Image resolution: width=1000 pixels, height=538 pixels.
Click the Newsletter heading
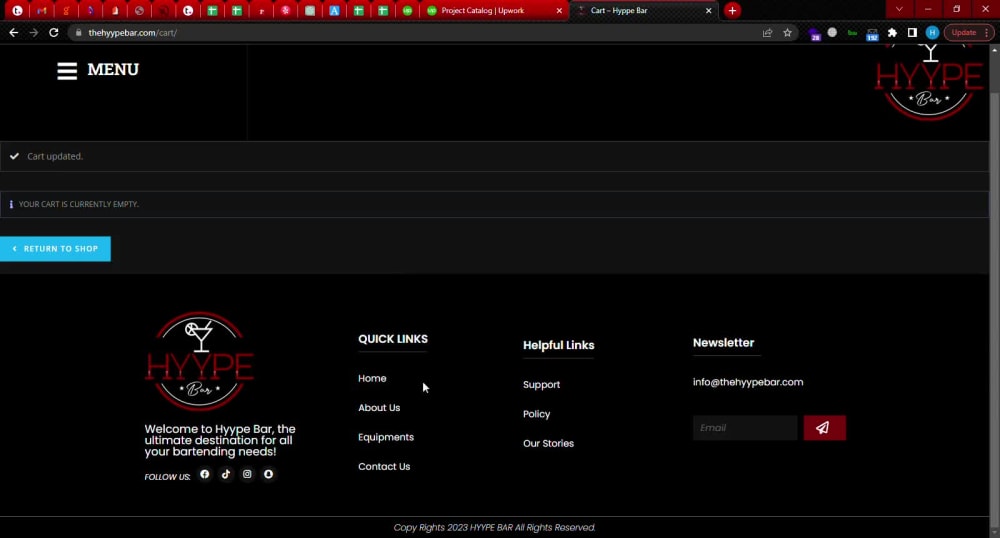[x=723, y=342]
